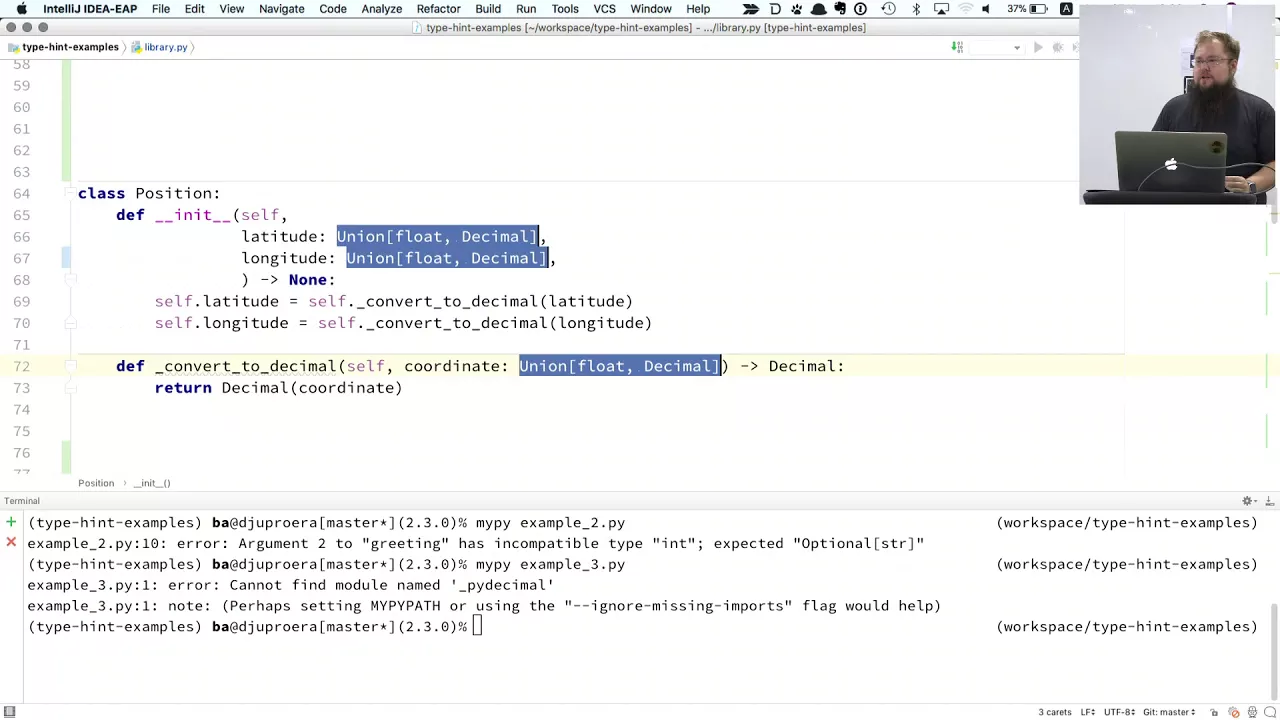The width and height of the screenshot is (1280, 720).
Task: Click the striped arrow icon in menu bar
Action: point(751,9)
